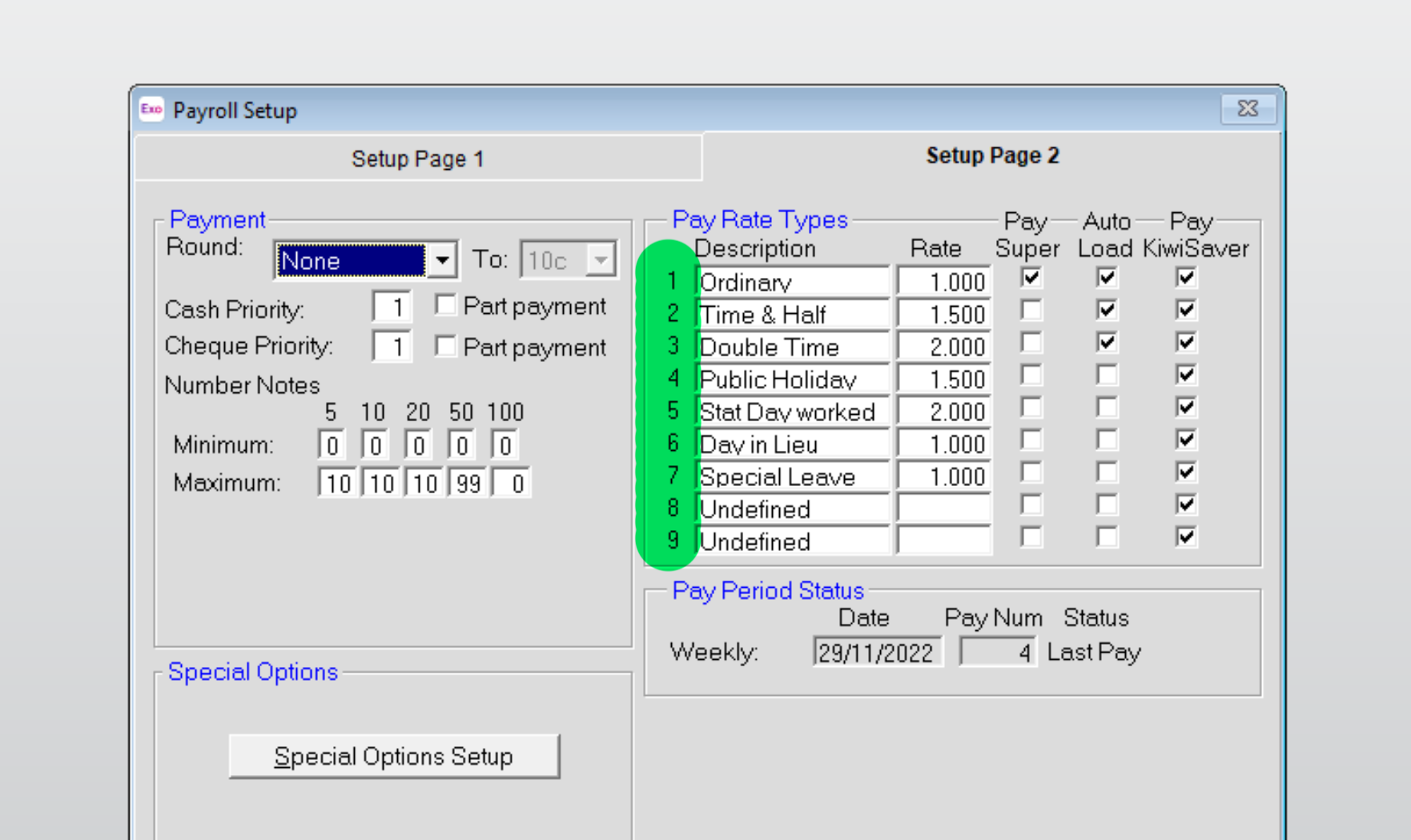
Task: Enable Part payment for Cash Priority
Action: (446, 305)
